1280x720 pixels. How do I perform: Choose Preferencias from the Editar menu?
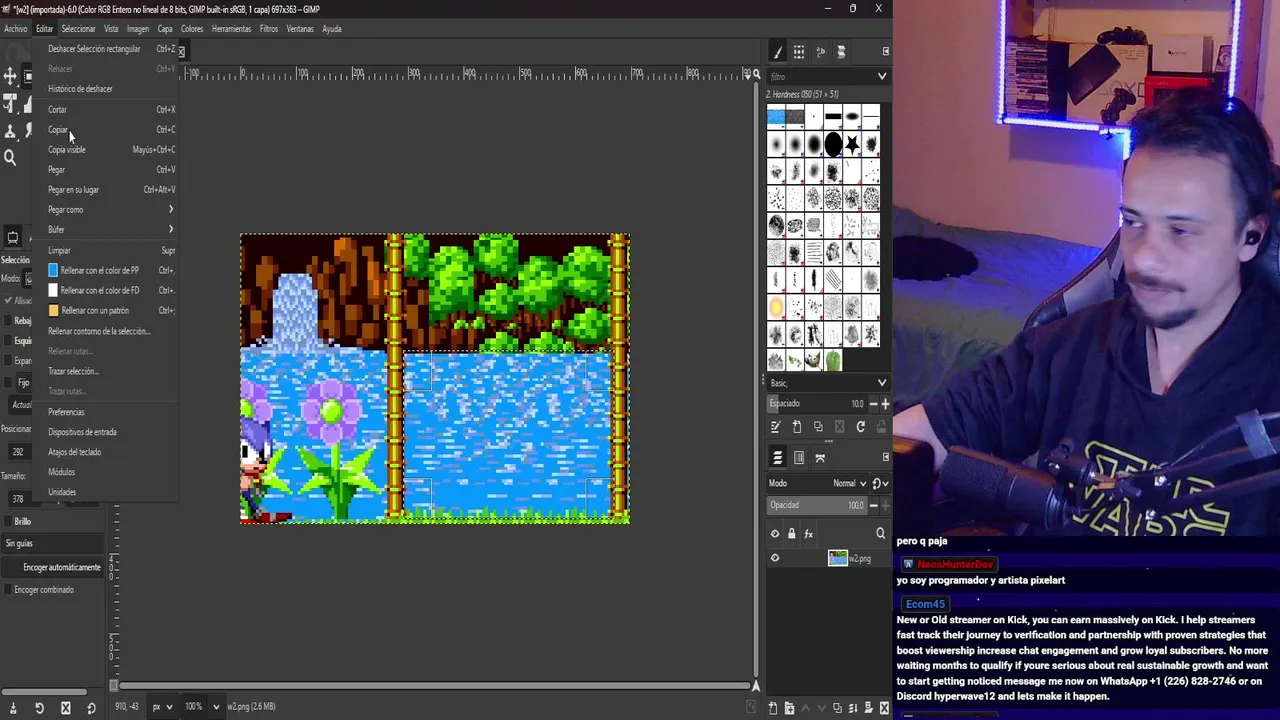[110, 412]
